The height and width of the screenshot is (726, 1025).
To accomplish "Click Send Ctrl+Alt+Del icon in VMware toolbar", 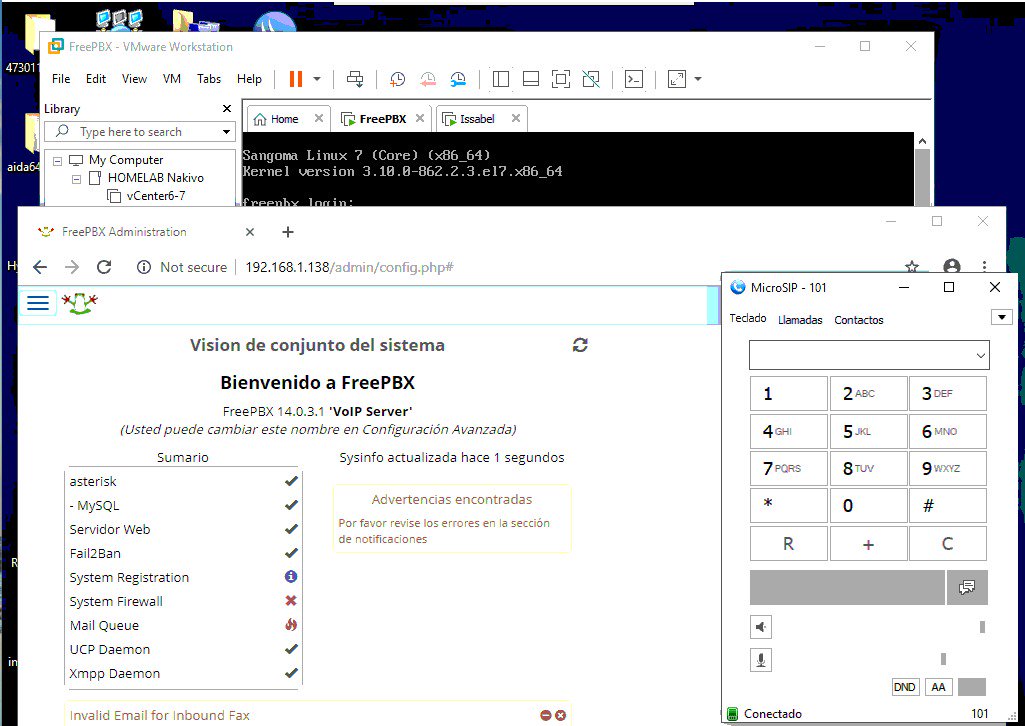I will 355,79.
